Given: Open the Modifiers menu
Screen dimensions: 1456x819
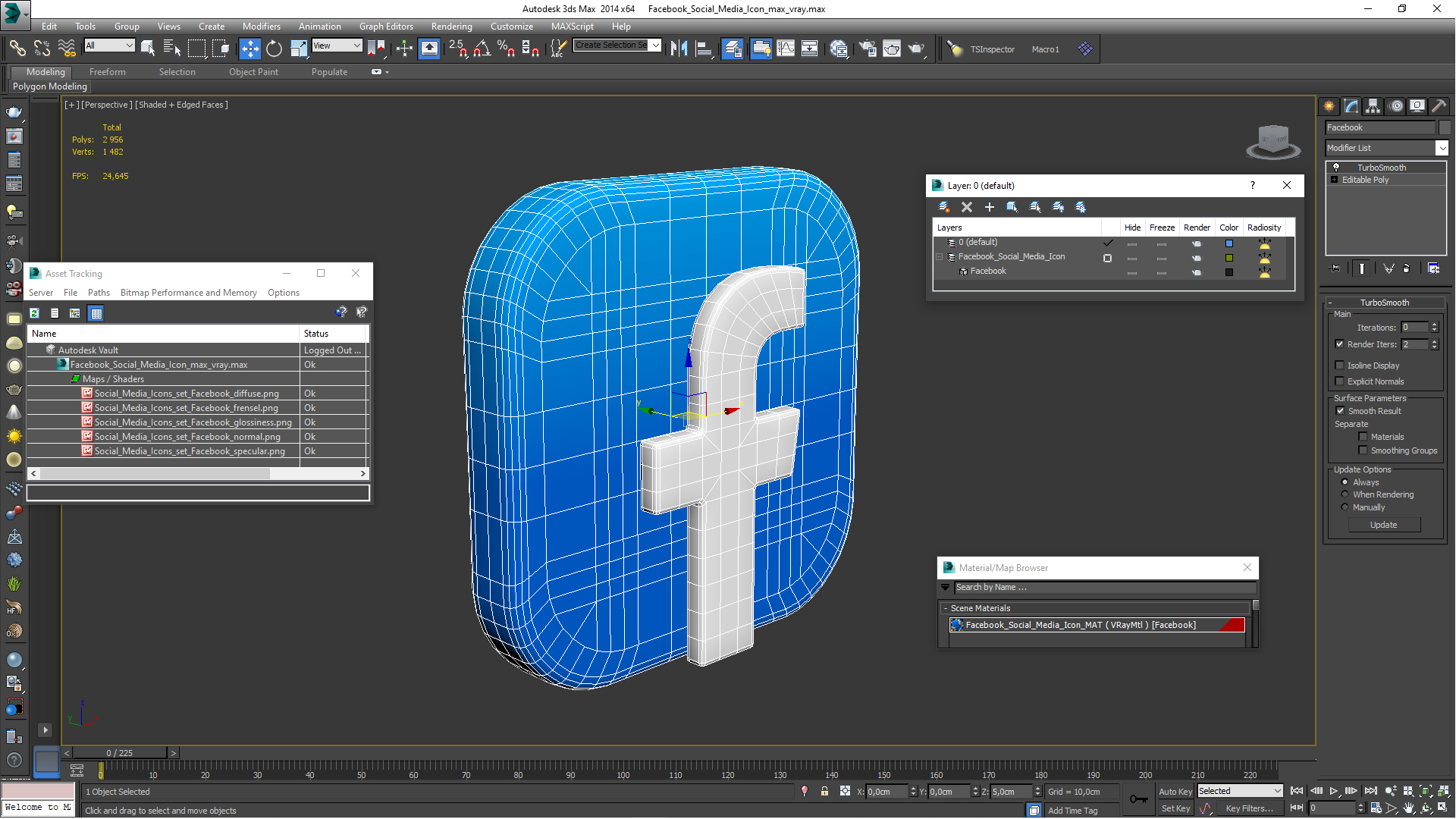Looking at the screenshot, I should click(x=261, y=27).
